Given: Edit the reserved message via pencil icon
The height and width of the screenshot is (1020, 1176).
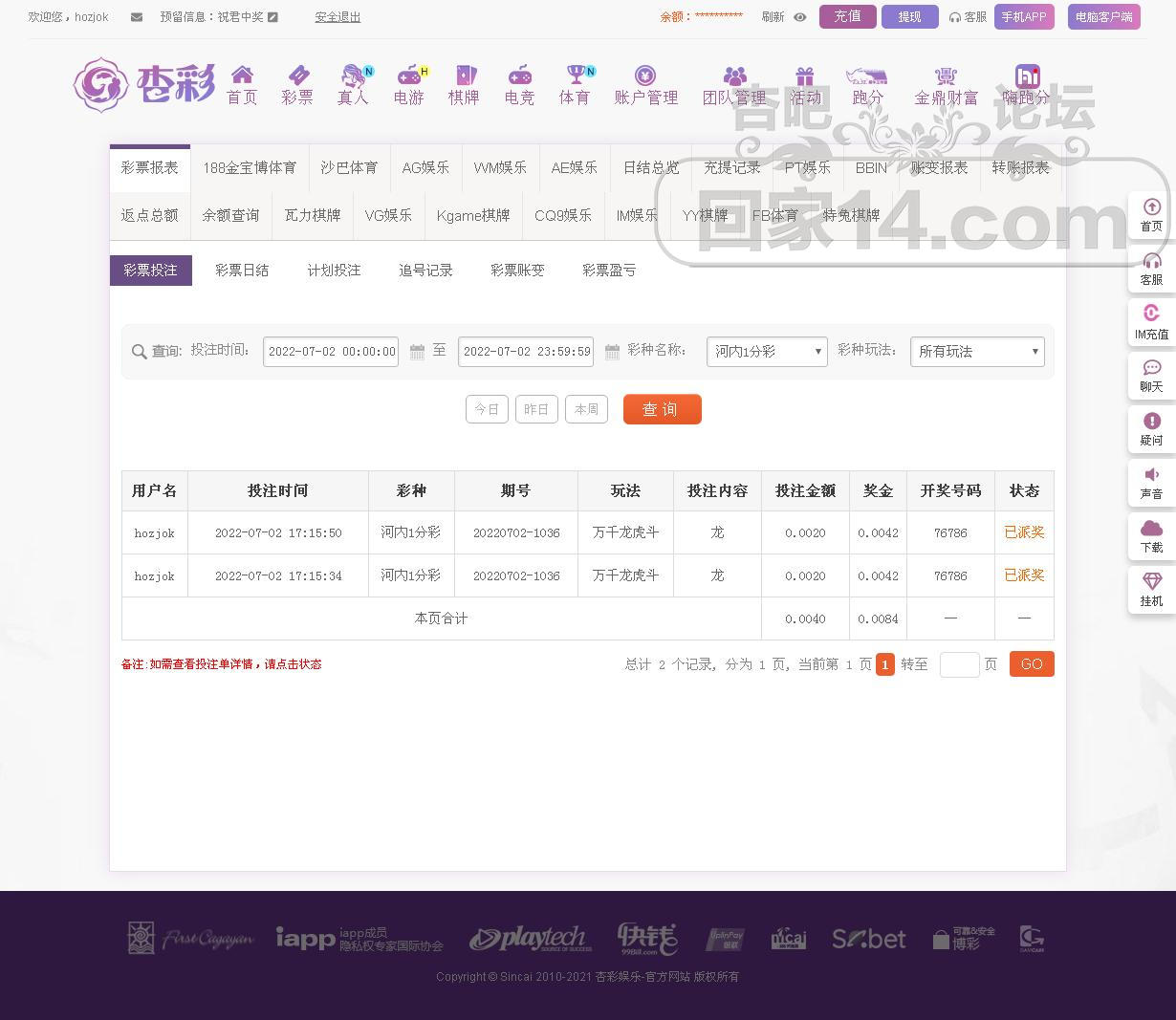Looking at the screenshot, I should point(273,17).
